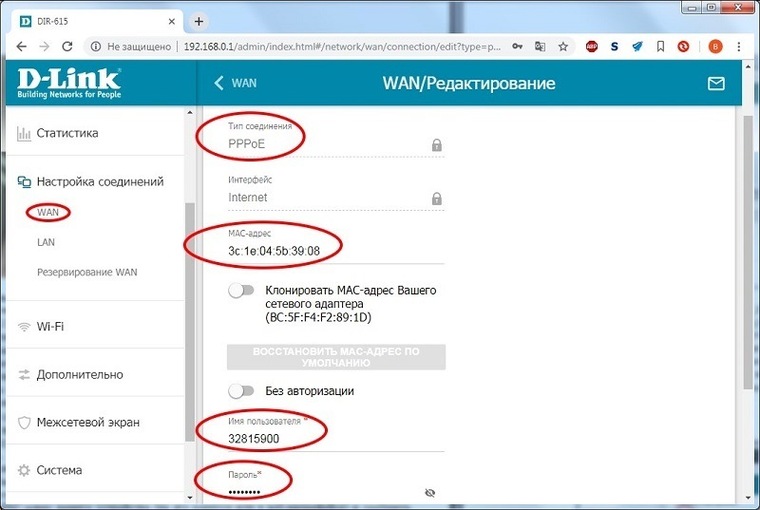
Task: Open 'Резервирование WAN' in the sidebar
Action: click(87, 272)
